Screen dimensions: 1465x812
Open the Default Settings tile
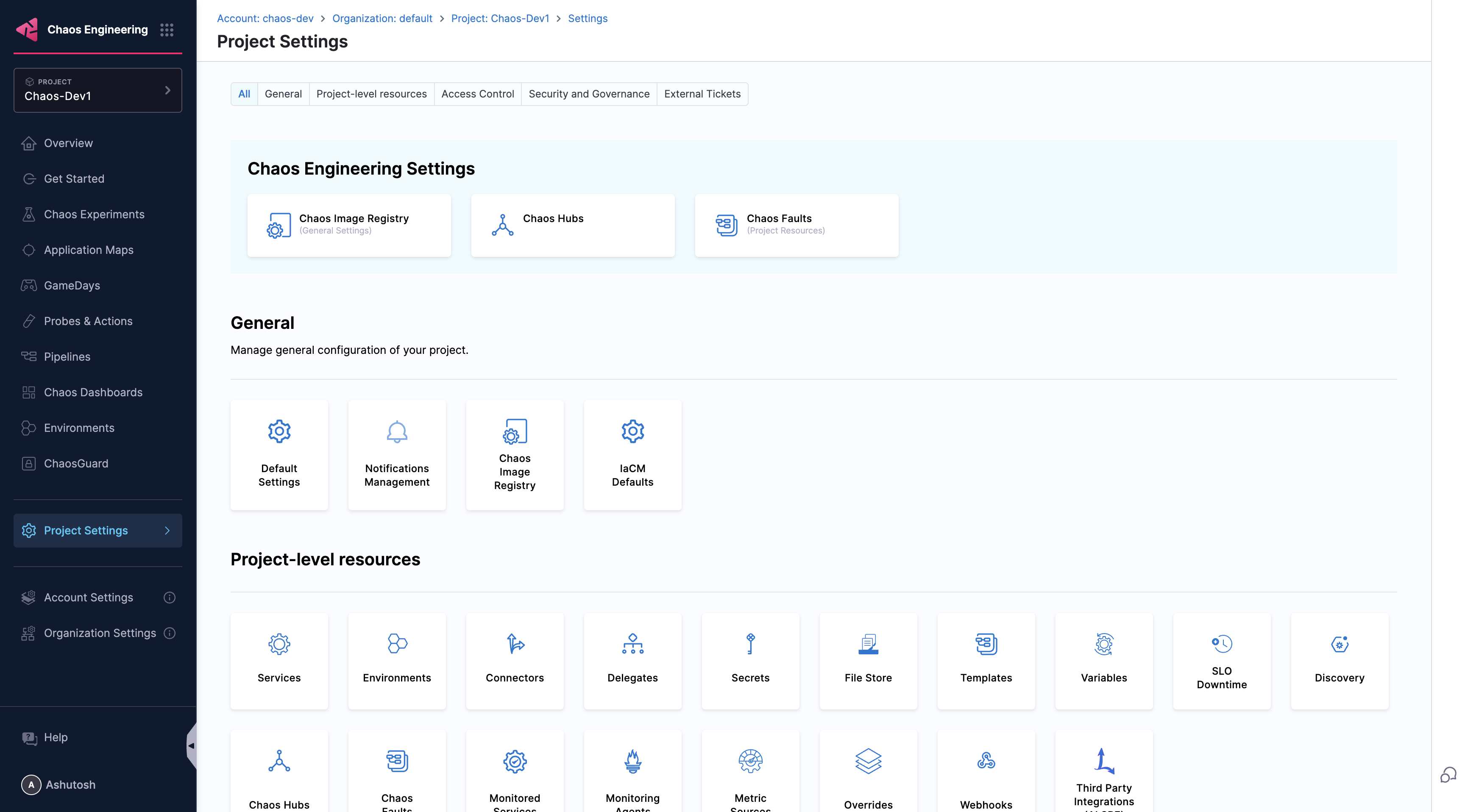click(279, 454)
